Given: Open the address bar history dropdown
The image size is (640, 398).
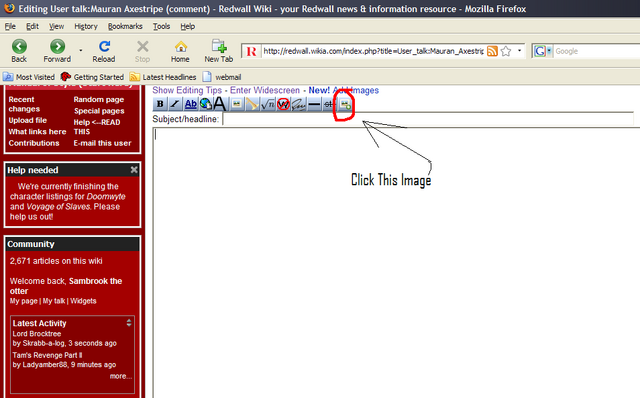Looking at the screenshot, I should 519,51.
